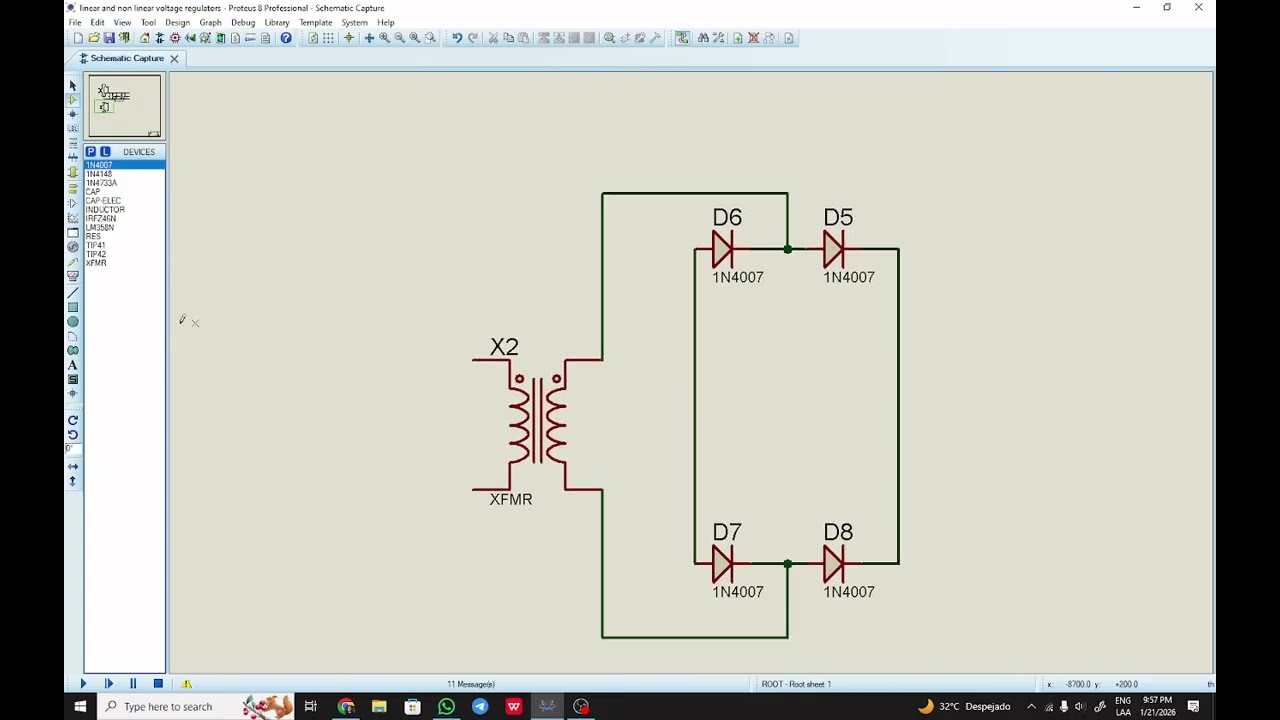Click the Rotate Anti-Clockwise icon

pos(73,434)
